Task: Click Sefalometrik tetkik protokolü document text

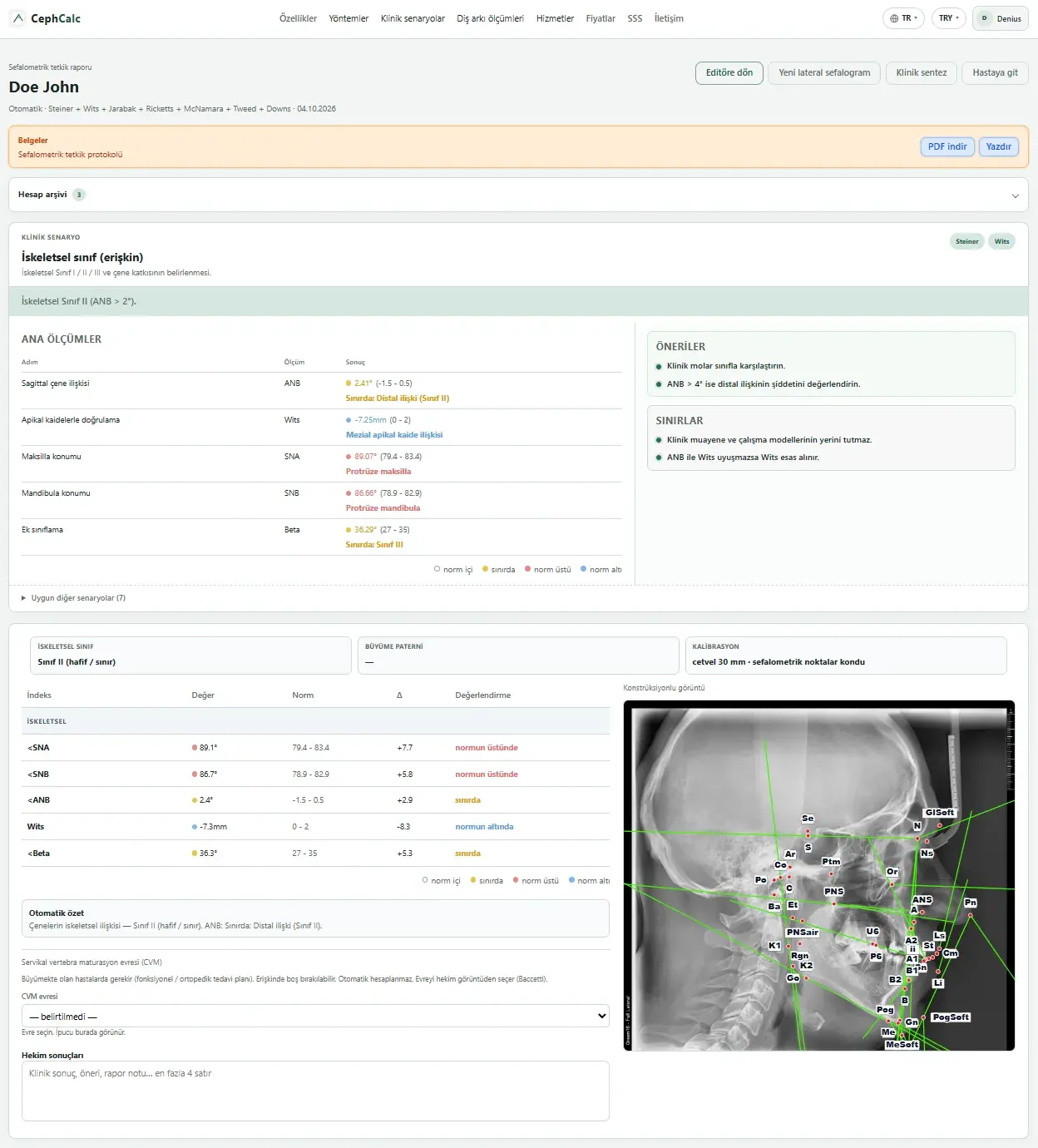Action: tap(70, 155)
